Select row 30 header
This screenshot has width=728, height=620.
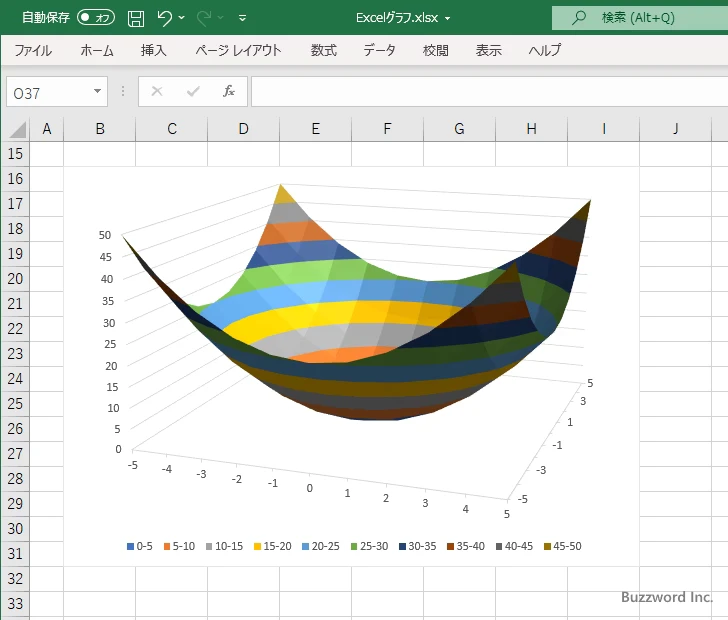15,529
